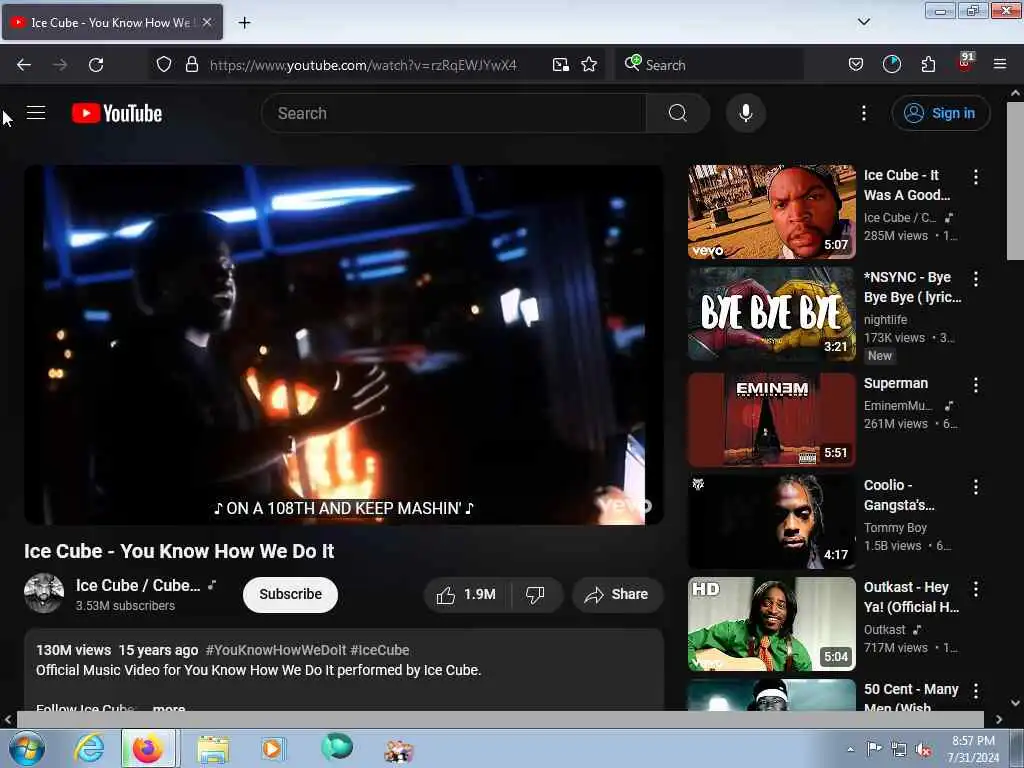Reload the page
Screen dimensions: 1024x768
click(96, 65)
